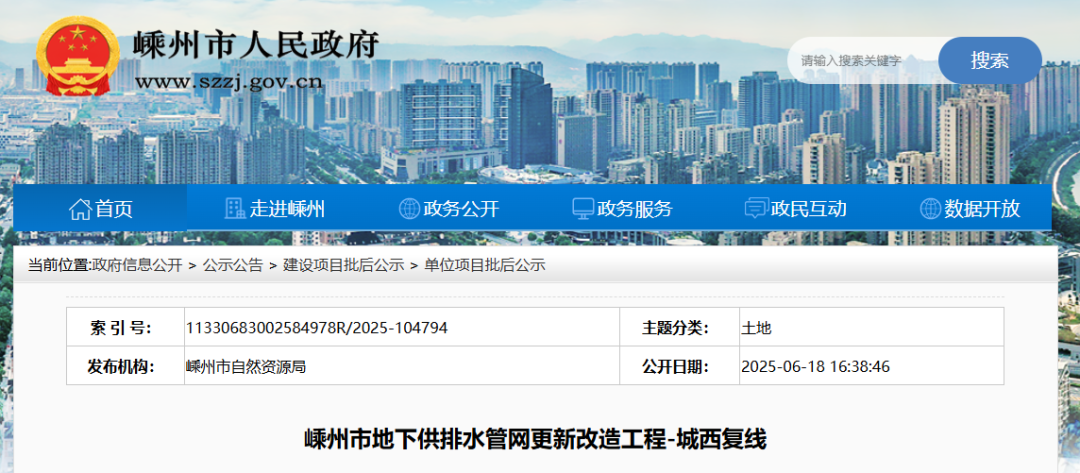Viewport: 1080px width, 473px height.
Task: Click the publisher value 嵊州市自然资源局
Action: 246,366
